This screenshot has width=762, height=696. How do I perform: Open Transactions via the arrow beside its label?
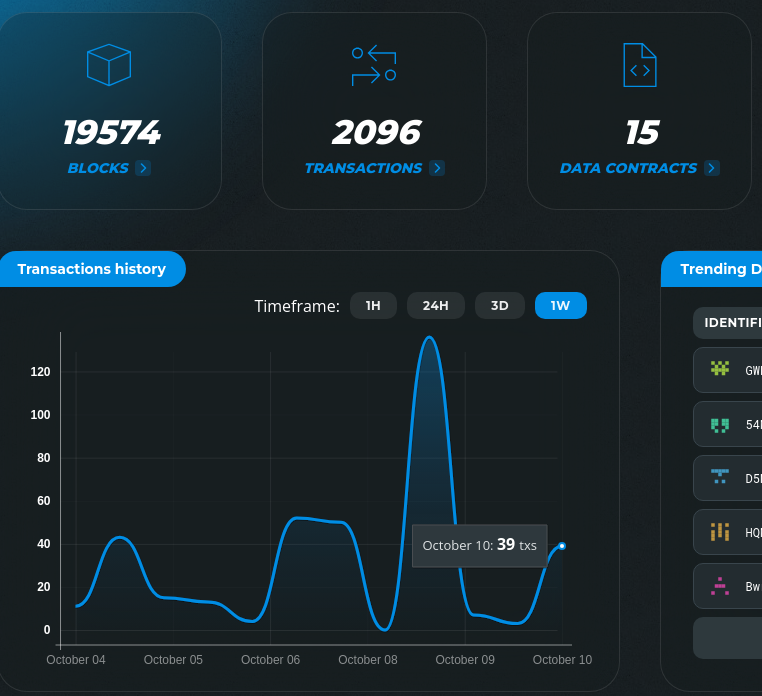[x=437, y=168]
